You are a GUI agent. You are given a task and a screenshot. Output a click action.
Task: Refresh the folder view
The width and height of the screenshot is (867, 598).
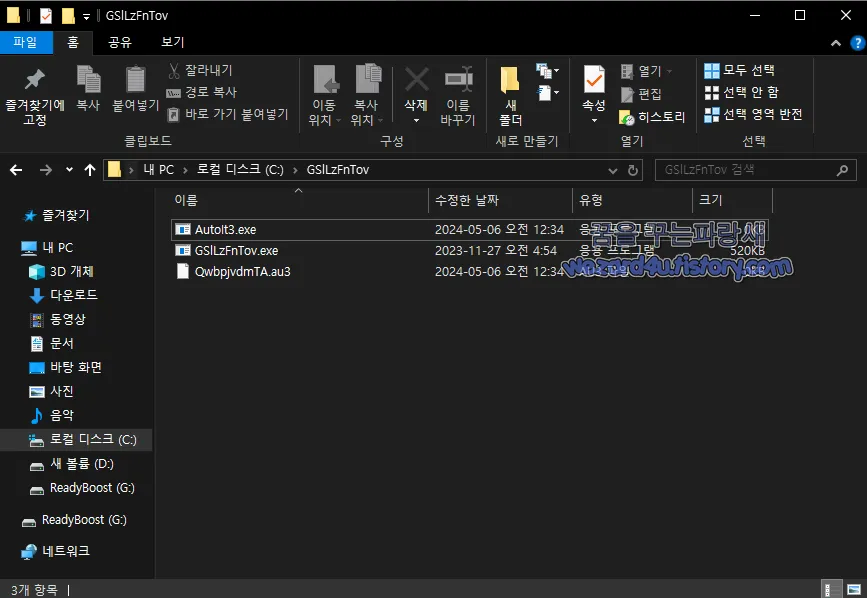pos(633,171)
